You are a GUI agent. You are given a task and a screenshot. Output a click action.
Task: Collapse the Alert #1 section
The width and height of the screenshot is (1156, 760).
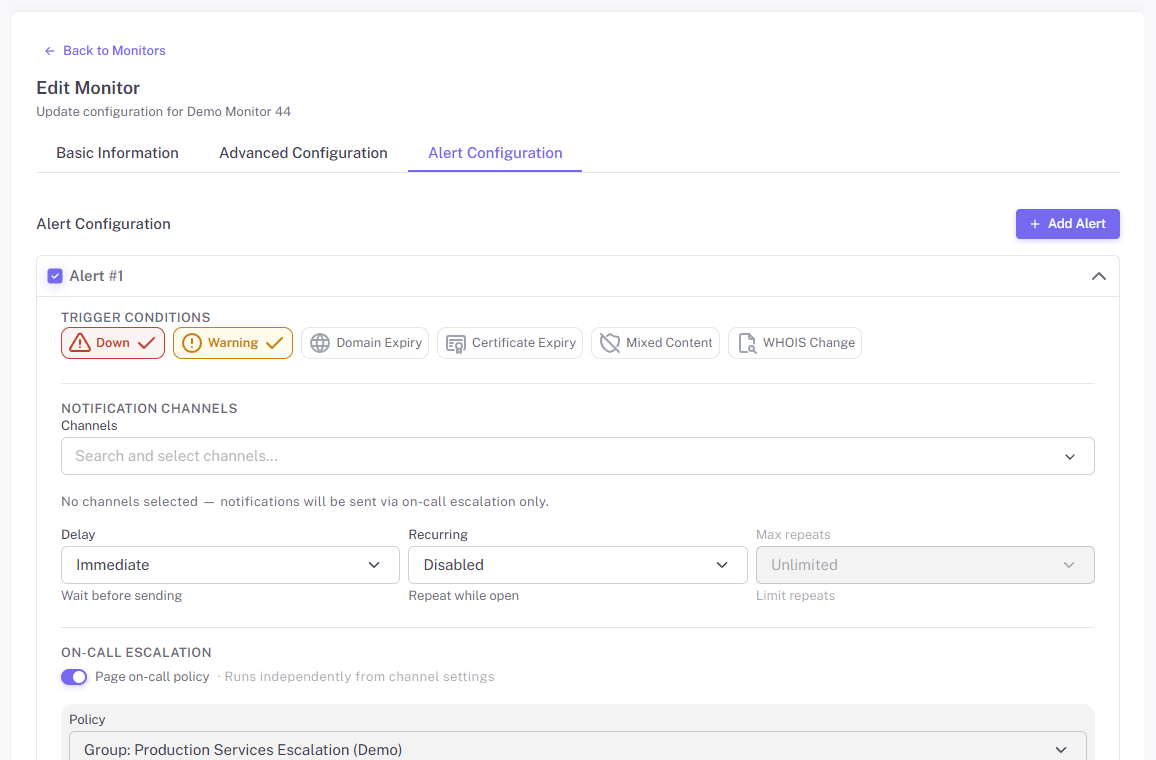click(x=1098, y=275)
